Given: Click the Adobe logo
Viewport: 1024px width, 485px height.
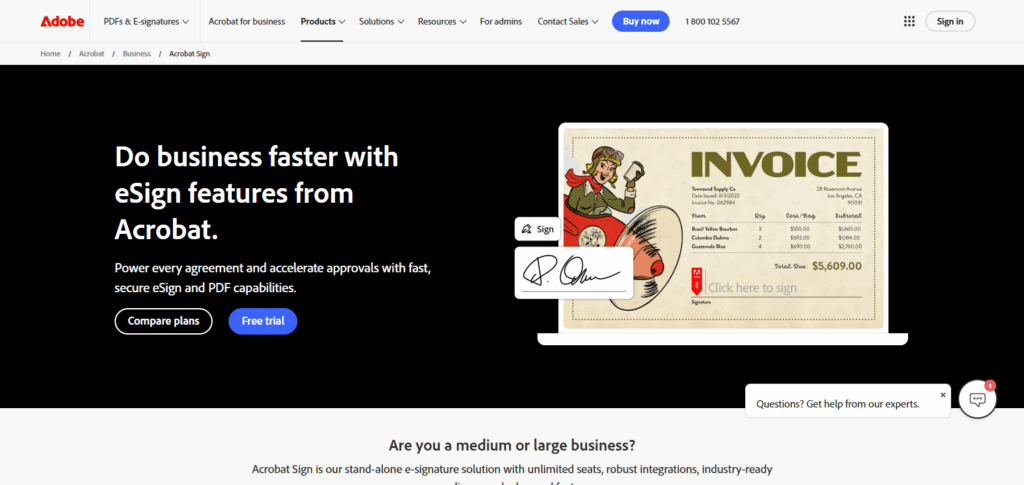Looking at the screenshot, I should pos(62,22).
